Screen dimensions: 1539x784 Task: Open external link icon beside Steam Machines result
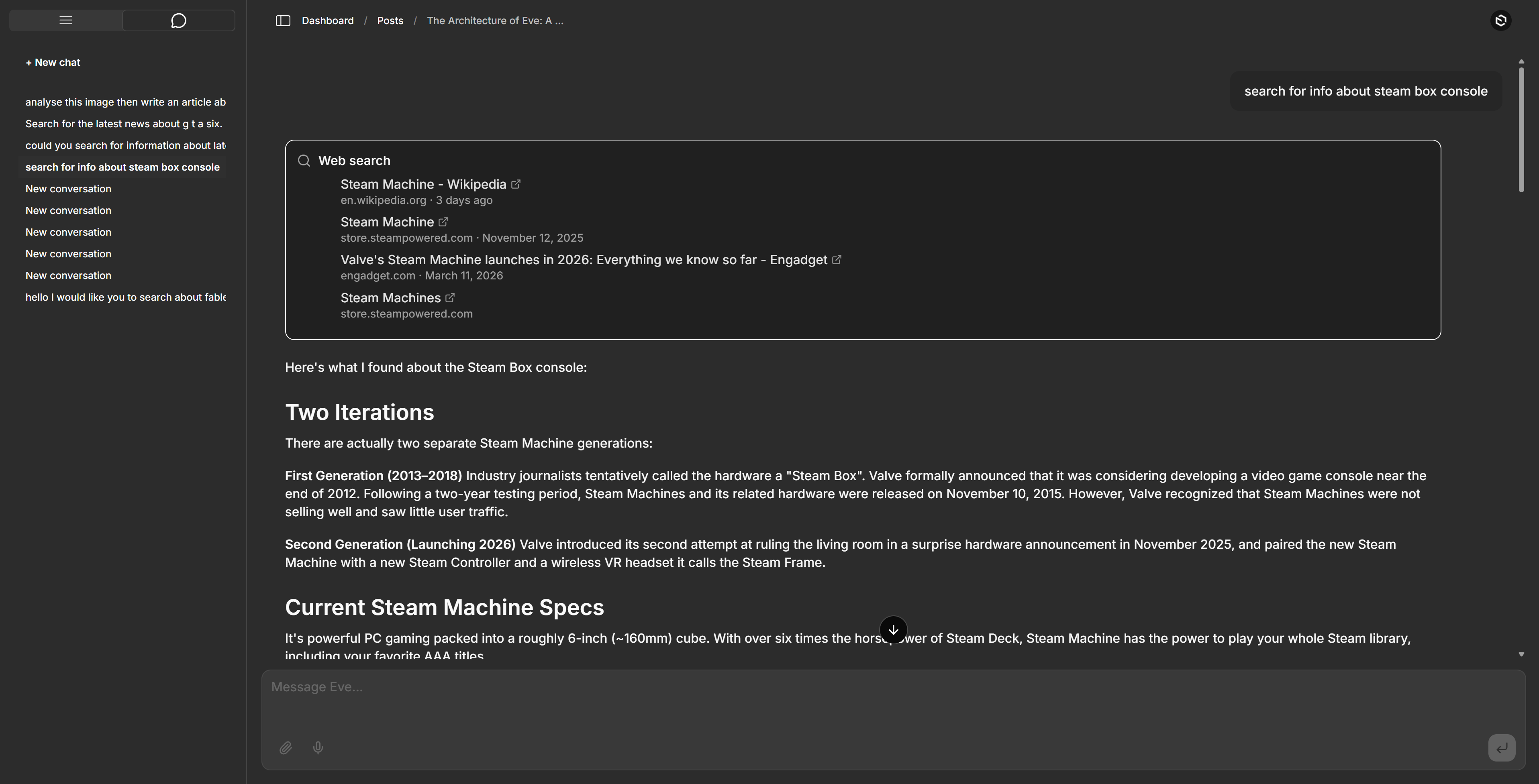pyautogui.click(x=451, y=298)
